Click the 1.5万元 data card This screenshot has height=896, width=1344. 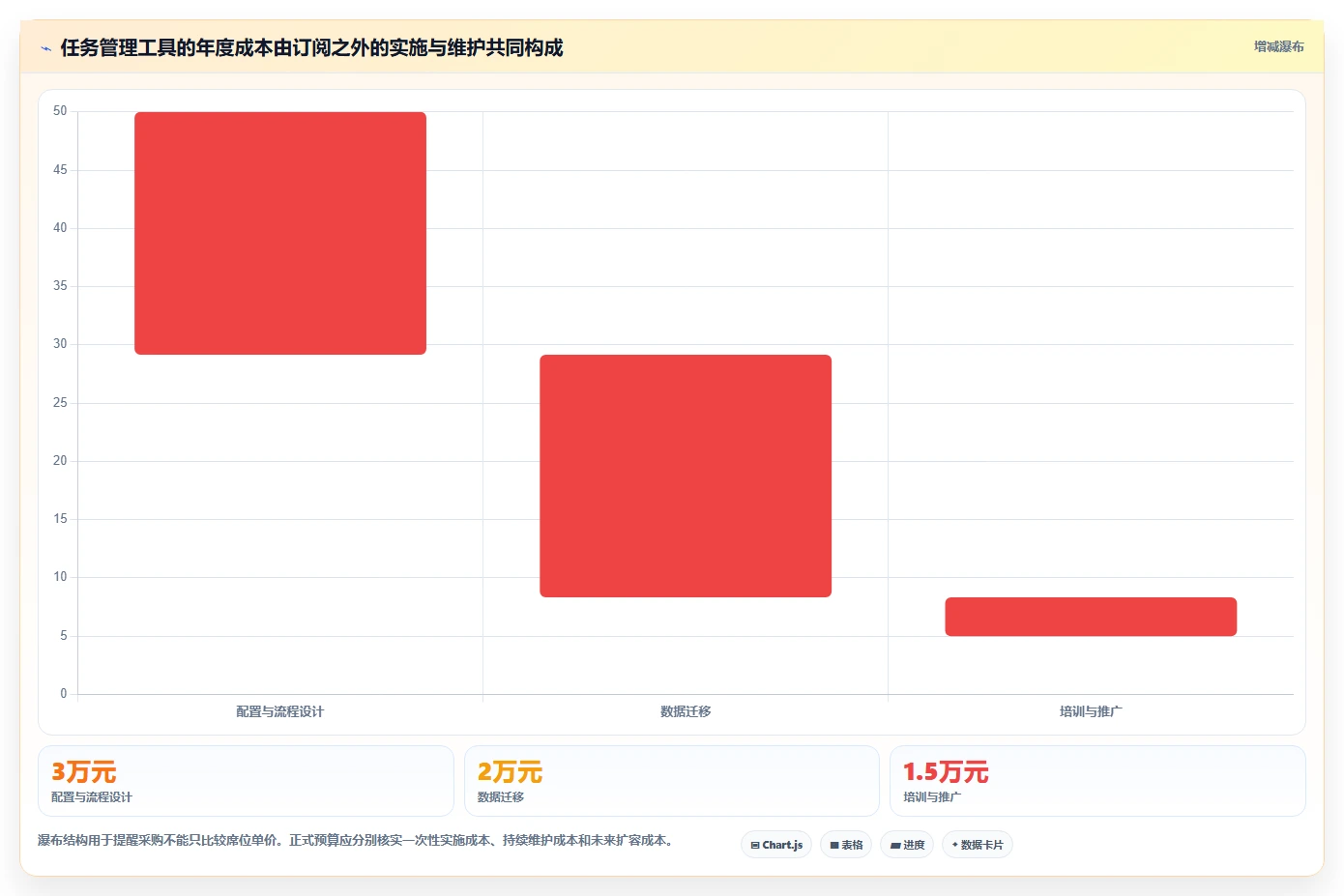[x=1097, y=781]
